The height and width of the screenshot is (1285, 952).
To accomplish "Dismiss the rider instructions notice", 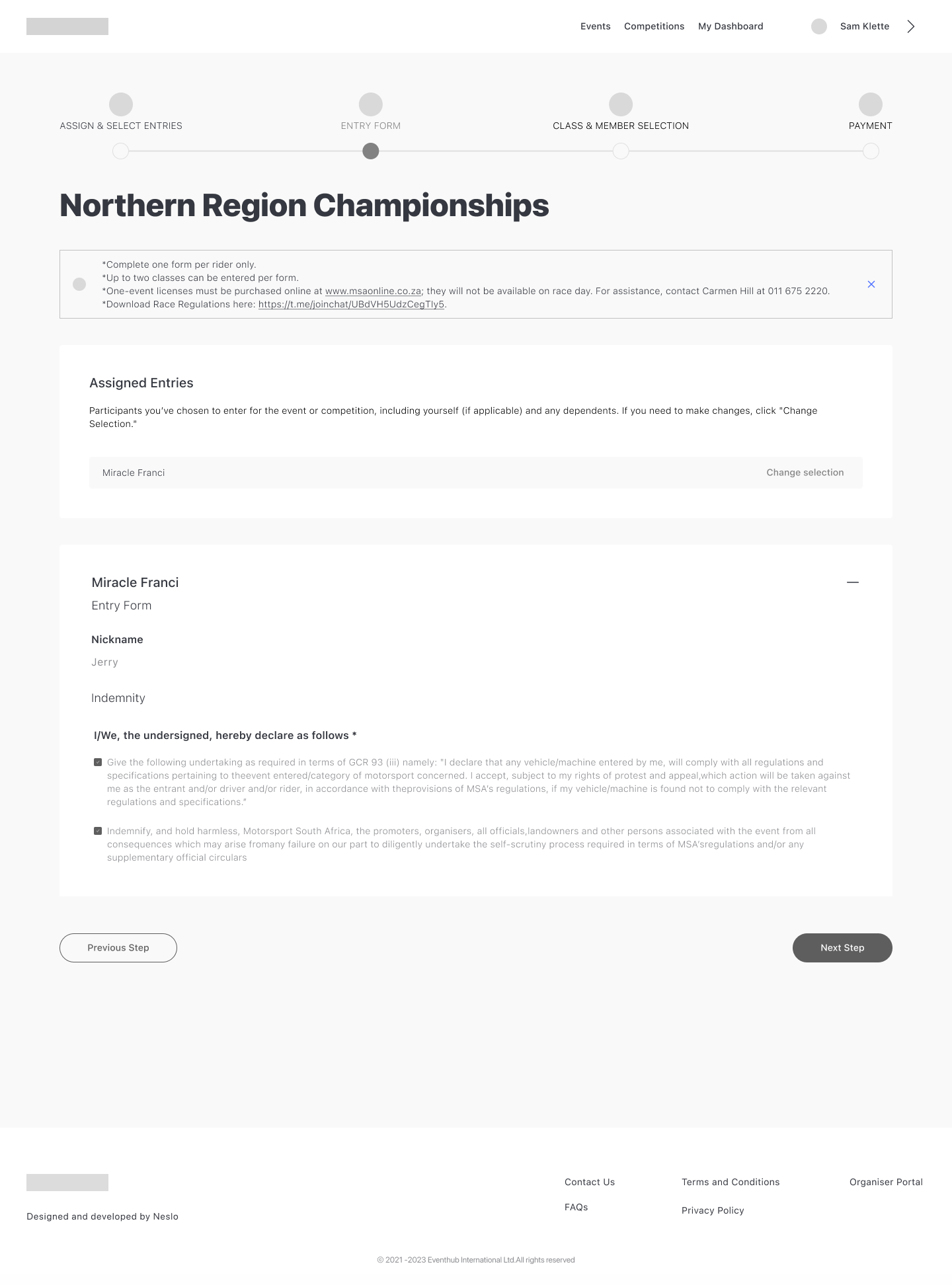I will [871, 284].
